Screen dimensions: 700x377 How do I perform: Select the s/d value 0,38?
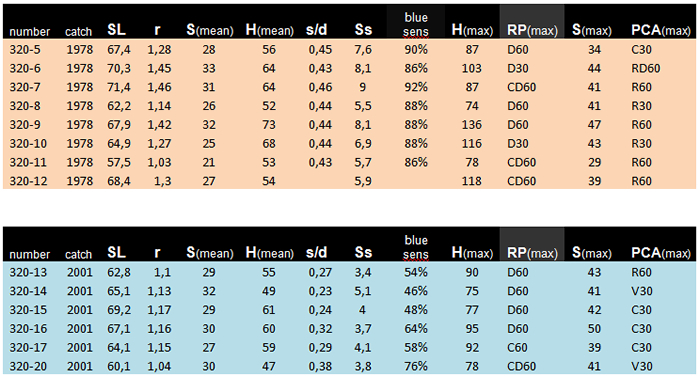[x=320, y=366]
